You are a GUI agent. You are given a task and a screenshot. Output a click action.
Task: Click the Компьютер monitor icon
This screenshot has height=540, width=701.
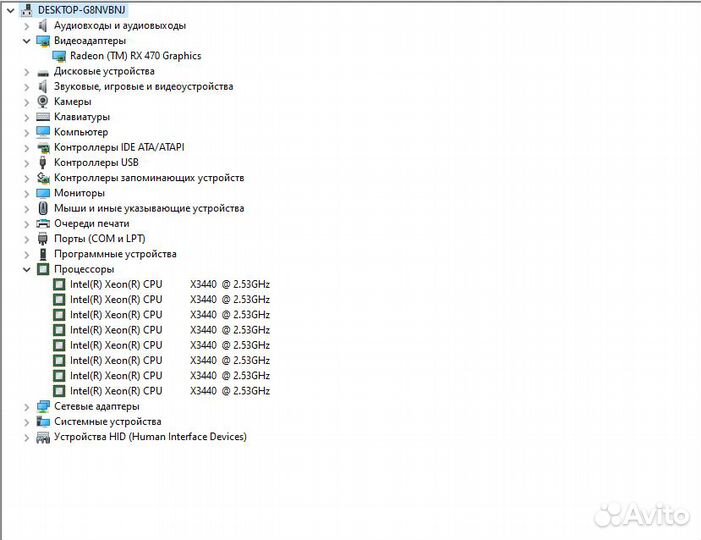43,132
